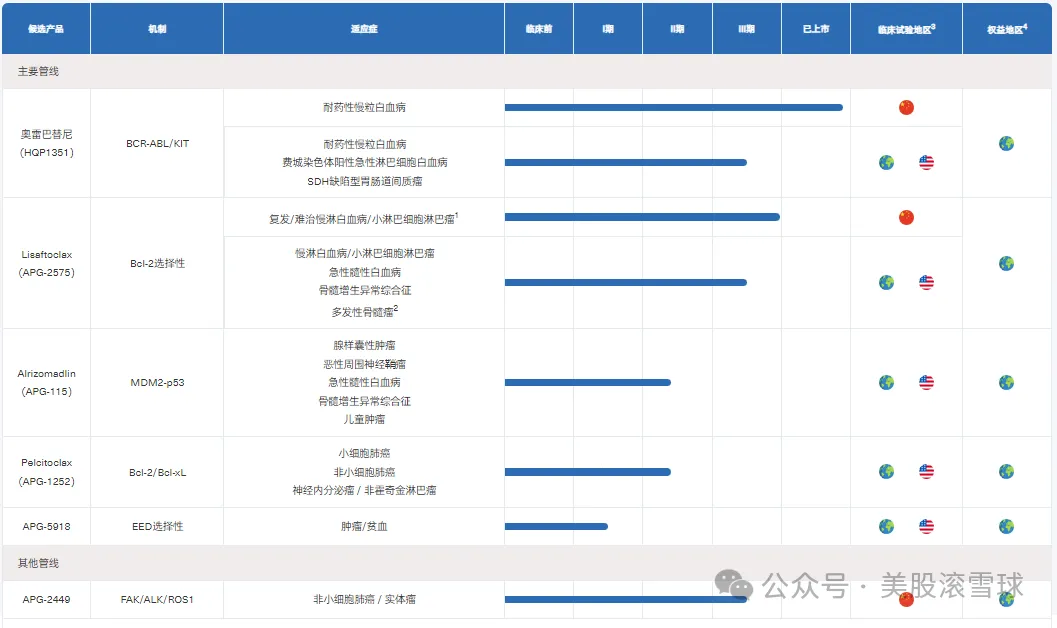Click US flag in 费城染色体阳性 indication row
This screenshot has width=1057, height=628.
926,162
